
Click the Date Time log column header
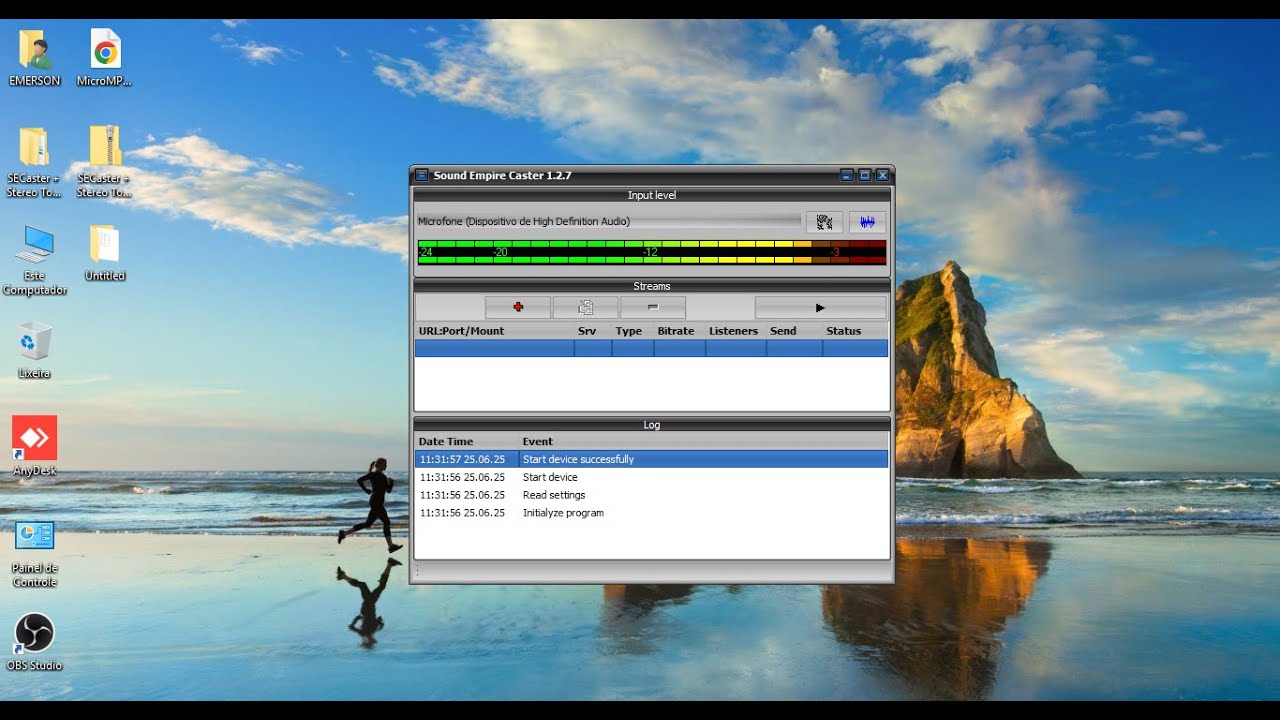[x=467, y=441]
